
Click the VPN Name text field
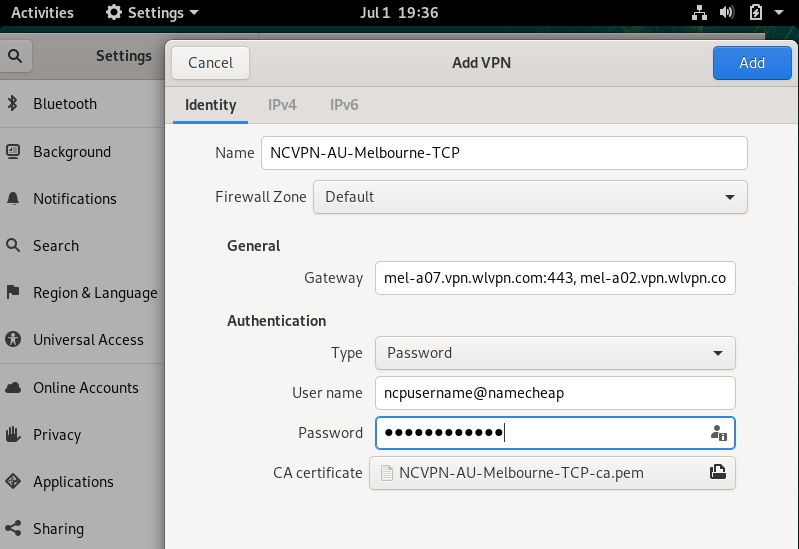pyautogui.click(x=504, y=153)
